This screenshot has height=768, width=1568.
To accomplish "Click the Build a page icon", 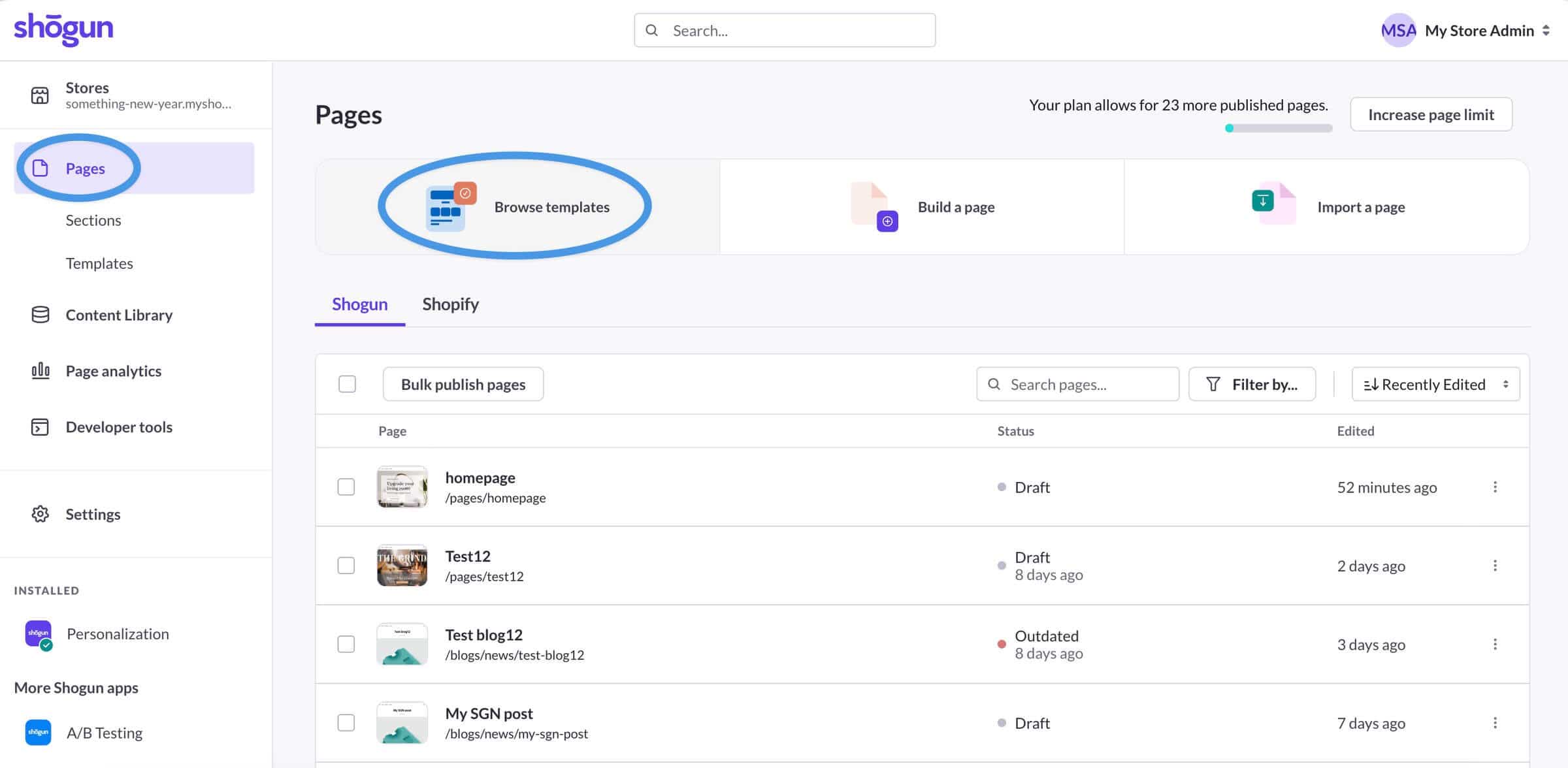I will [874, 207].
